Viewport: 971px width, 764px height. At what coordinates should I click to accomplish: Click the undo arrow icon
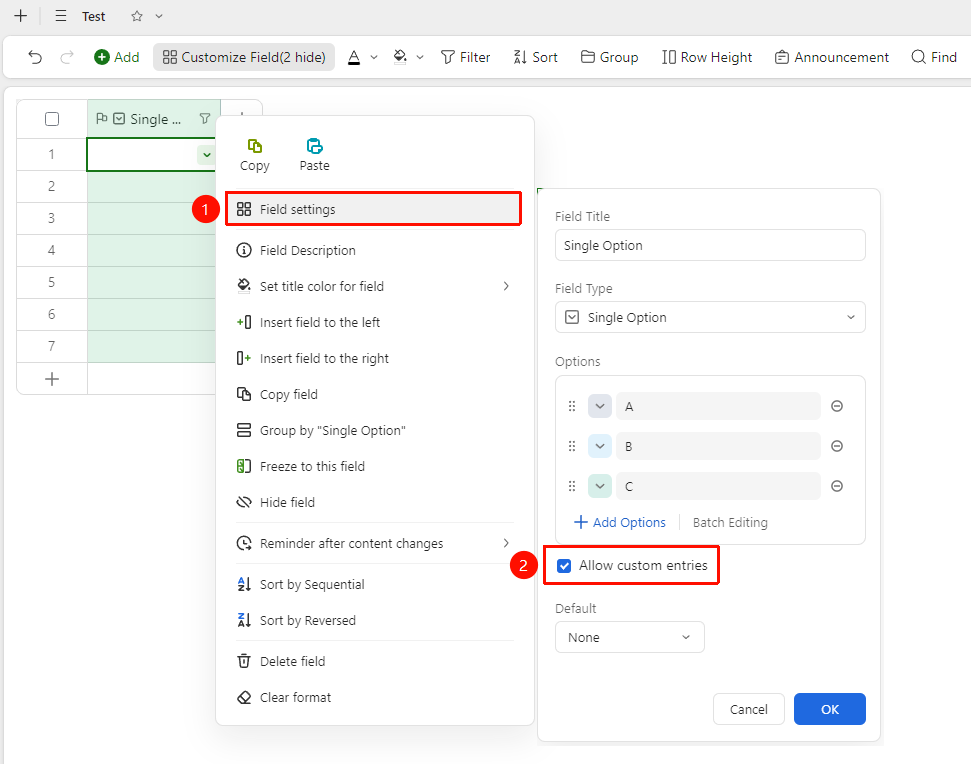35,57
